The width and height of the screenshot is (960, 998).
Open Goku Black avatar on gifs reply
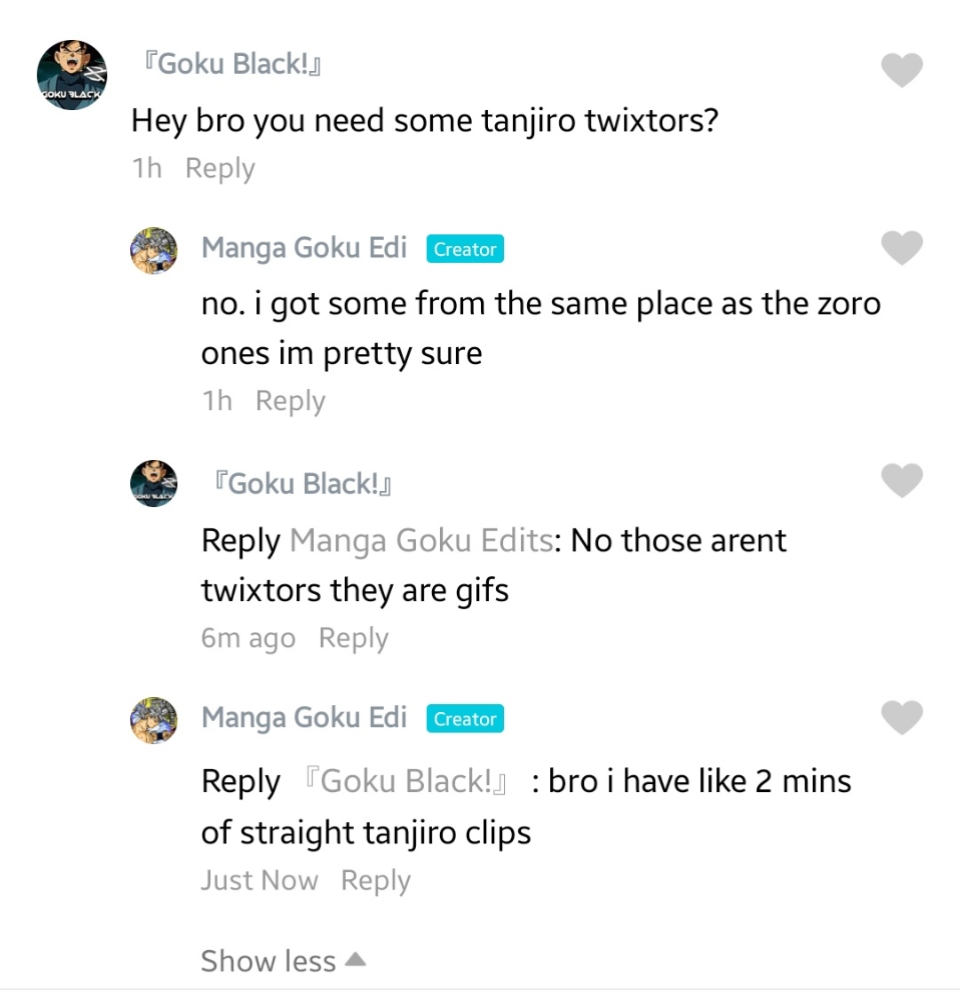[154, 484]
